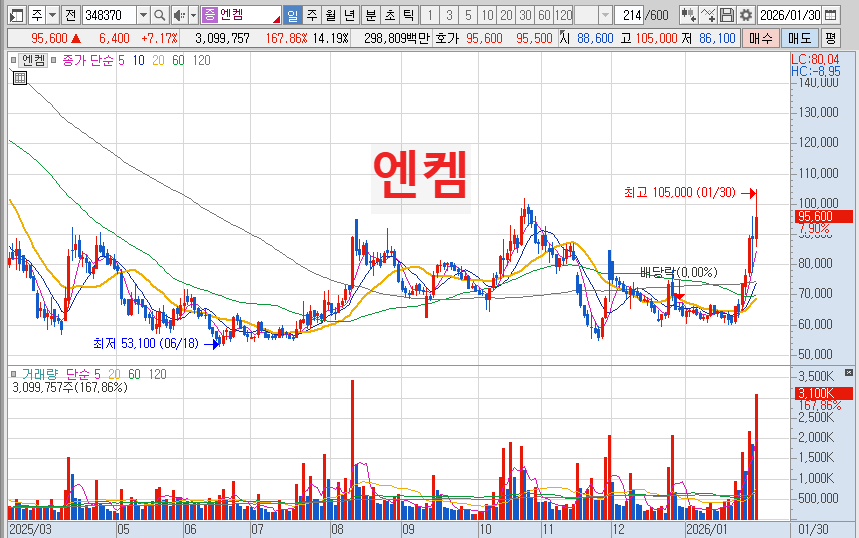Image resolution: width=859 pixels, height=538 pixels.
Task: Select the 3 interval button
Action: click(x=449, y=15)
